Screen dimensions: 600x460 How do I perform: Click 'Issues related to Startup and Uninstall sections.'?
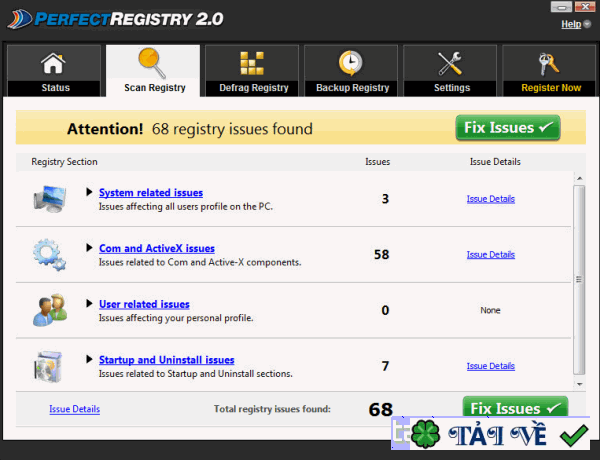pyautogui.click(x=196, y=374)
